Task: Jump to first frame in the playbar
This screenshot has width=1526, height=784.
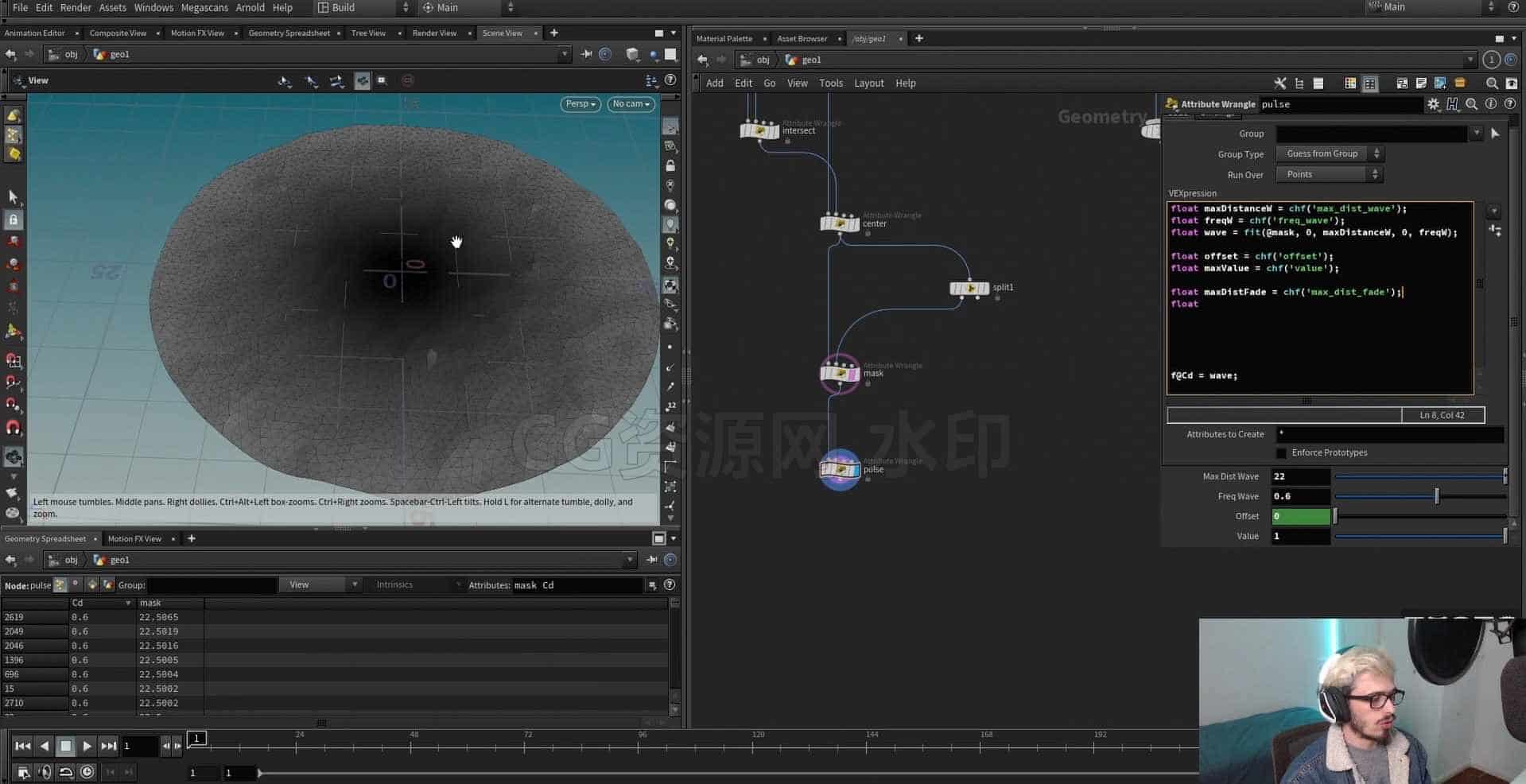Action: coord(22,746)
